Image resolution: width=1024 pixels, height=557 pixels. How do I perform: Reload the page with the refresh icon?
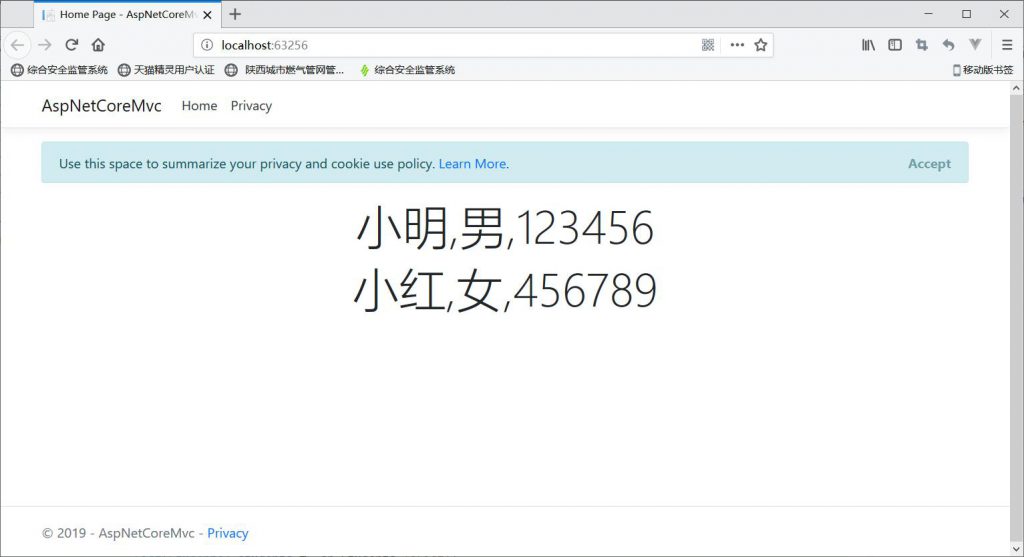[x=72, y=45]
